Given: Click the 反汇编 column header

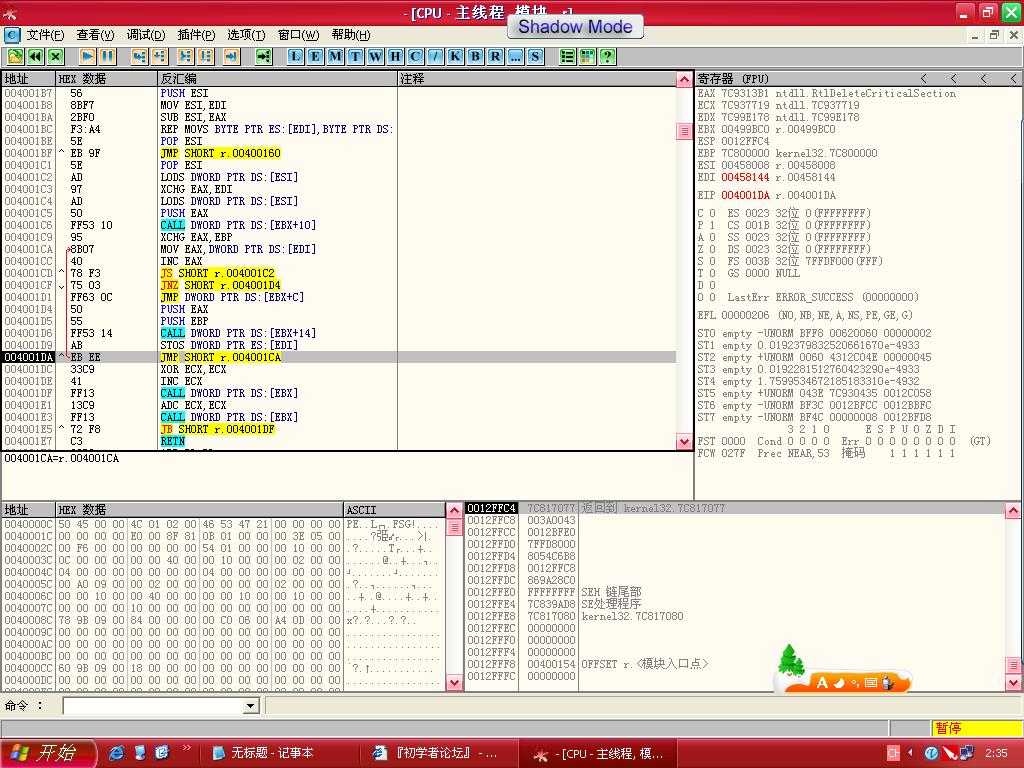Looking at the screenshot, I should (278, 78).
